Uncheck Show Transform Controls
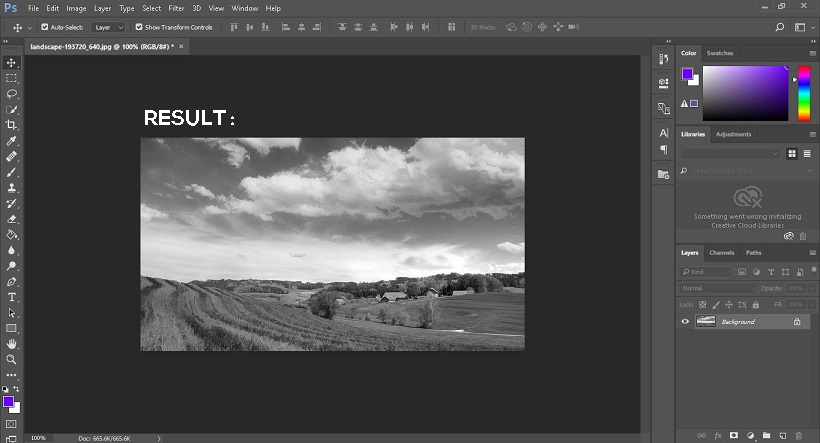Image resolution: width=820 pixels, height=443 pixels. (x=139, y=27)
